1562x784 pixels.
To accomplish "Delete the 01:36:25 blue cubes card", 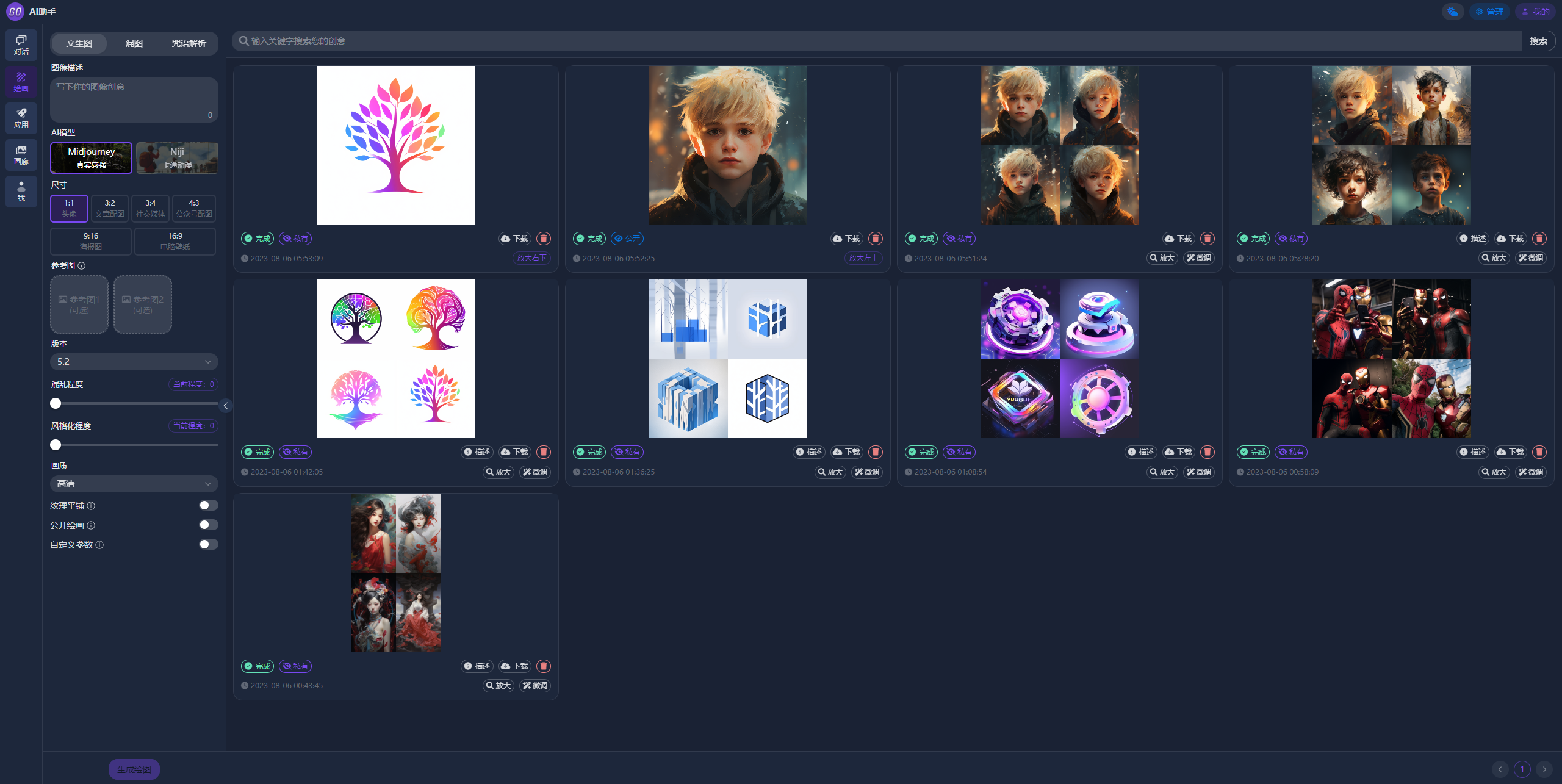I will [x=876, y=452].
